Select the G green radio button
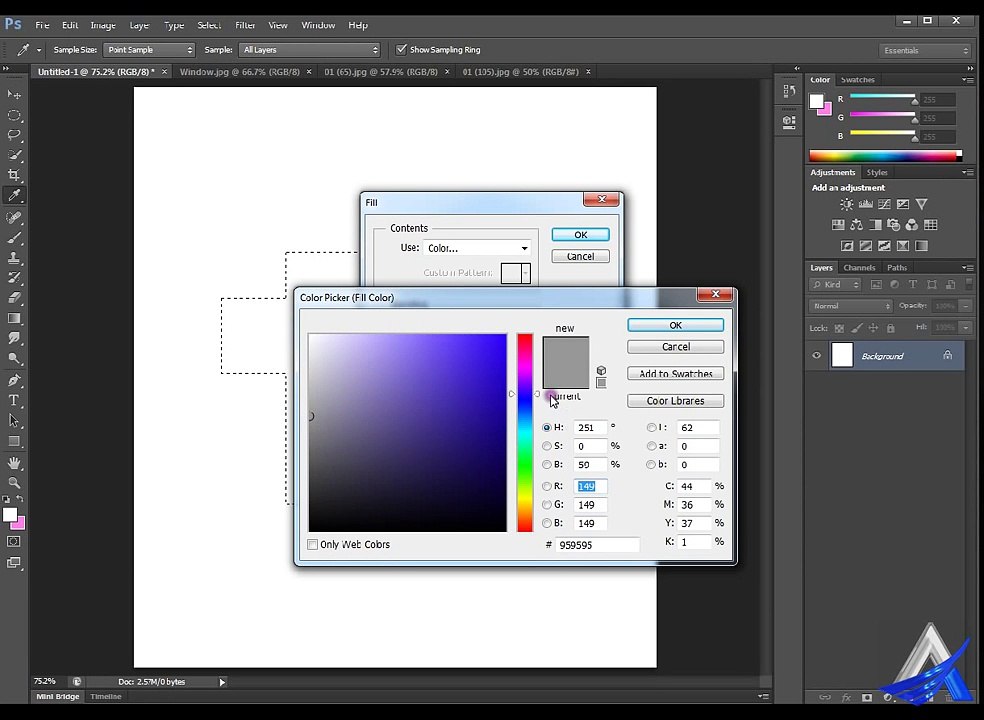984x720 pixels. 547,505
